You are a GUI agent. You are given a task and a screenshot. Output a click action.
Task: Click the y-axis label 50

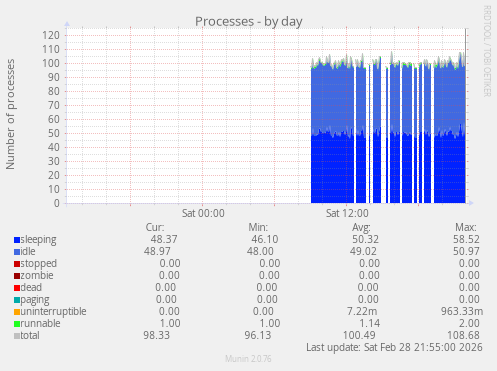(x=54, y=133)
